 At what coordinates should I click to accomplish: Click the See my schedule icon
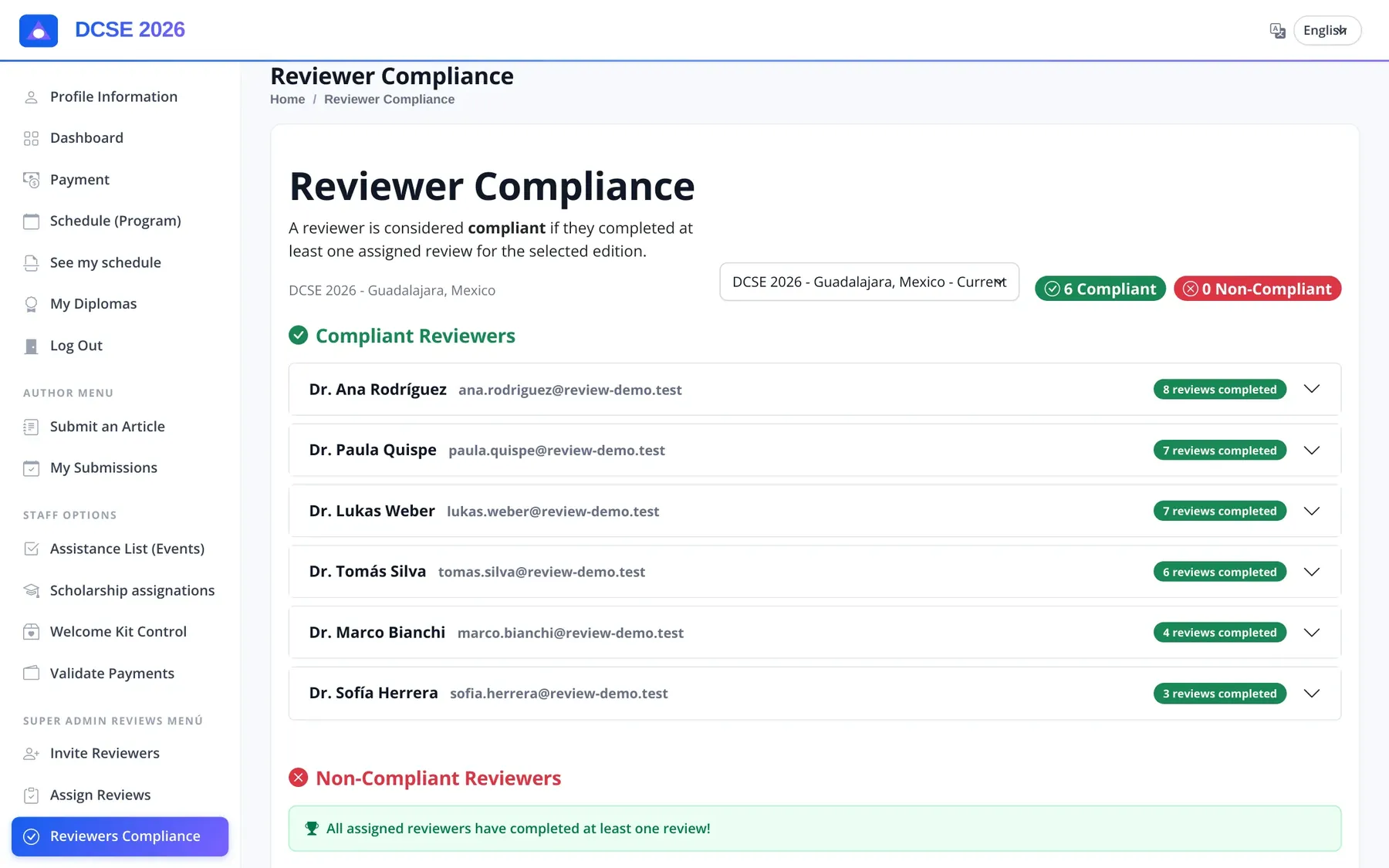click(x=31, y=263)
